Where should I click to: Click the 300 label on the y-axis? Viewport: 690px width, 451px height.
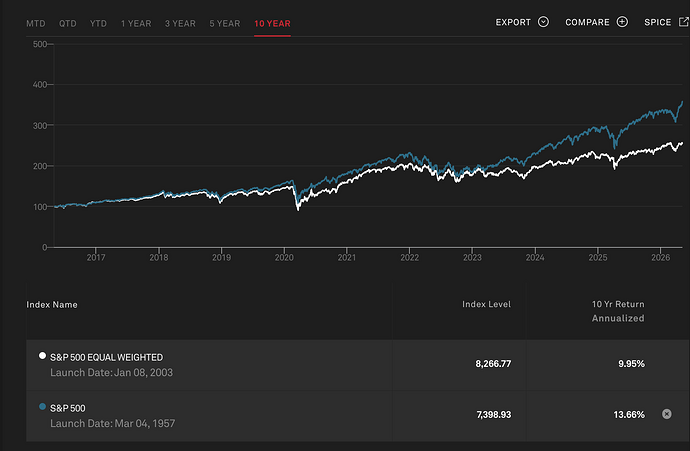pyautogui.click(x=40, y=125)
